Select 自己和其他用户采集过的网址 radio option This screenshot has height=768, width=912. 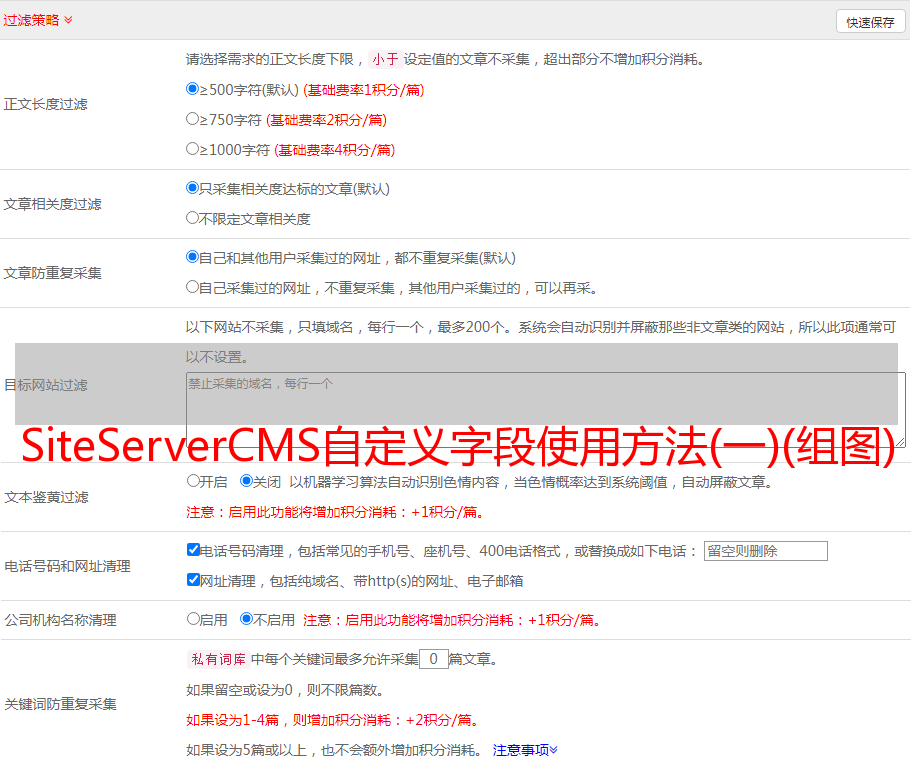pyautogui.click(x=193, y=257)
